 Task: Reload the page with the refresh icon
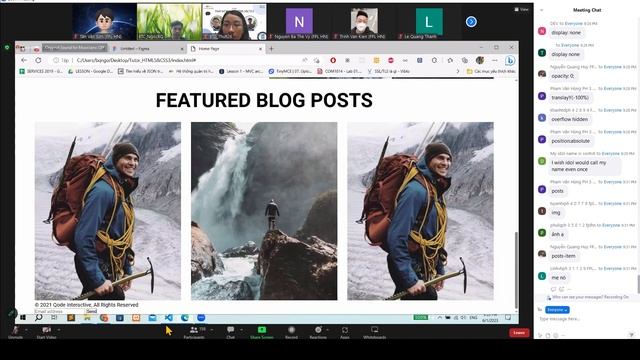[x=38, y=60]
